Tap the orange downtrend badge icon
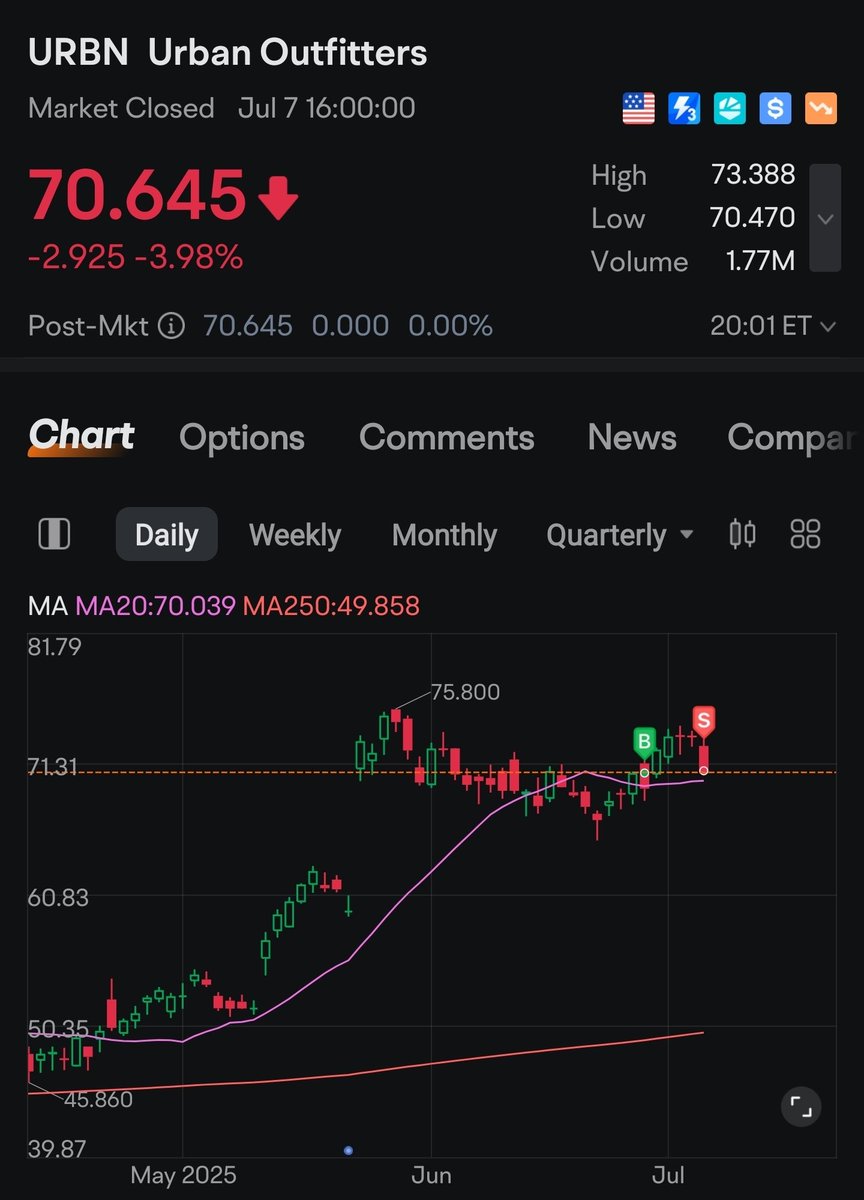Screen dimensions: 864x1200 click(x=821, y=108)
